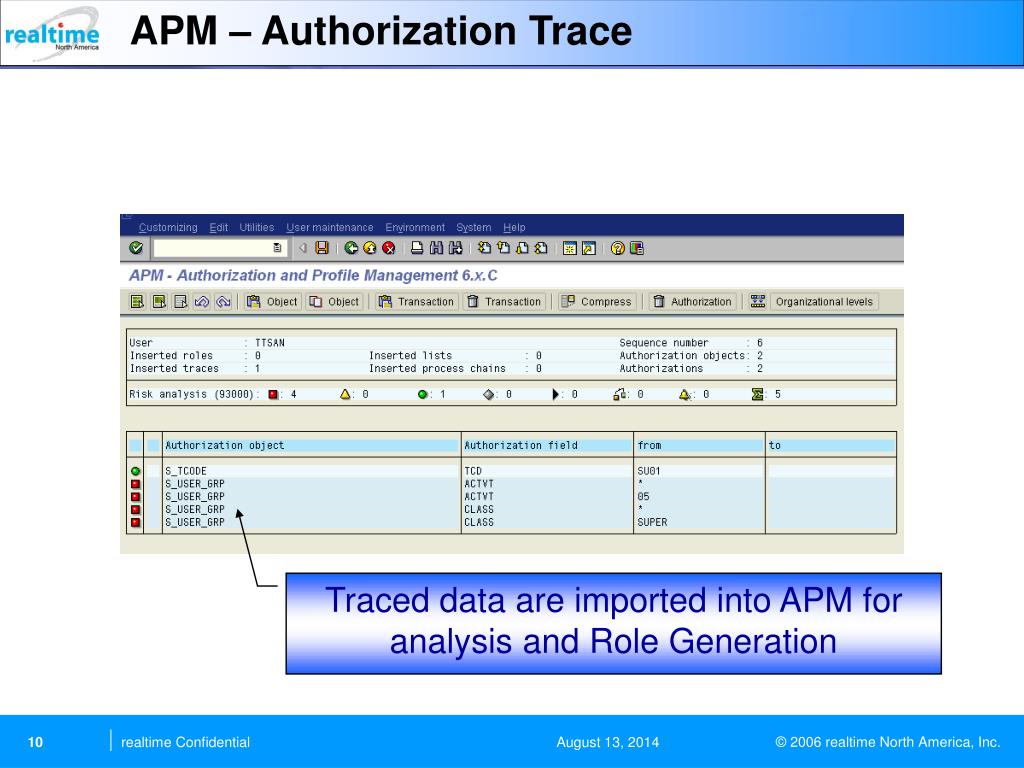Collapse command field using gray triangle

302,248
